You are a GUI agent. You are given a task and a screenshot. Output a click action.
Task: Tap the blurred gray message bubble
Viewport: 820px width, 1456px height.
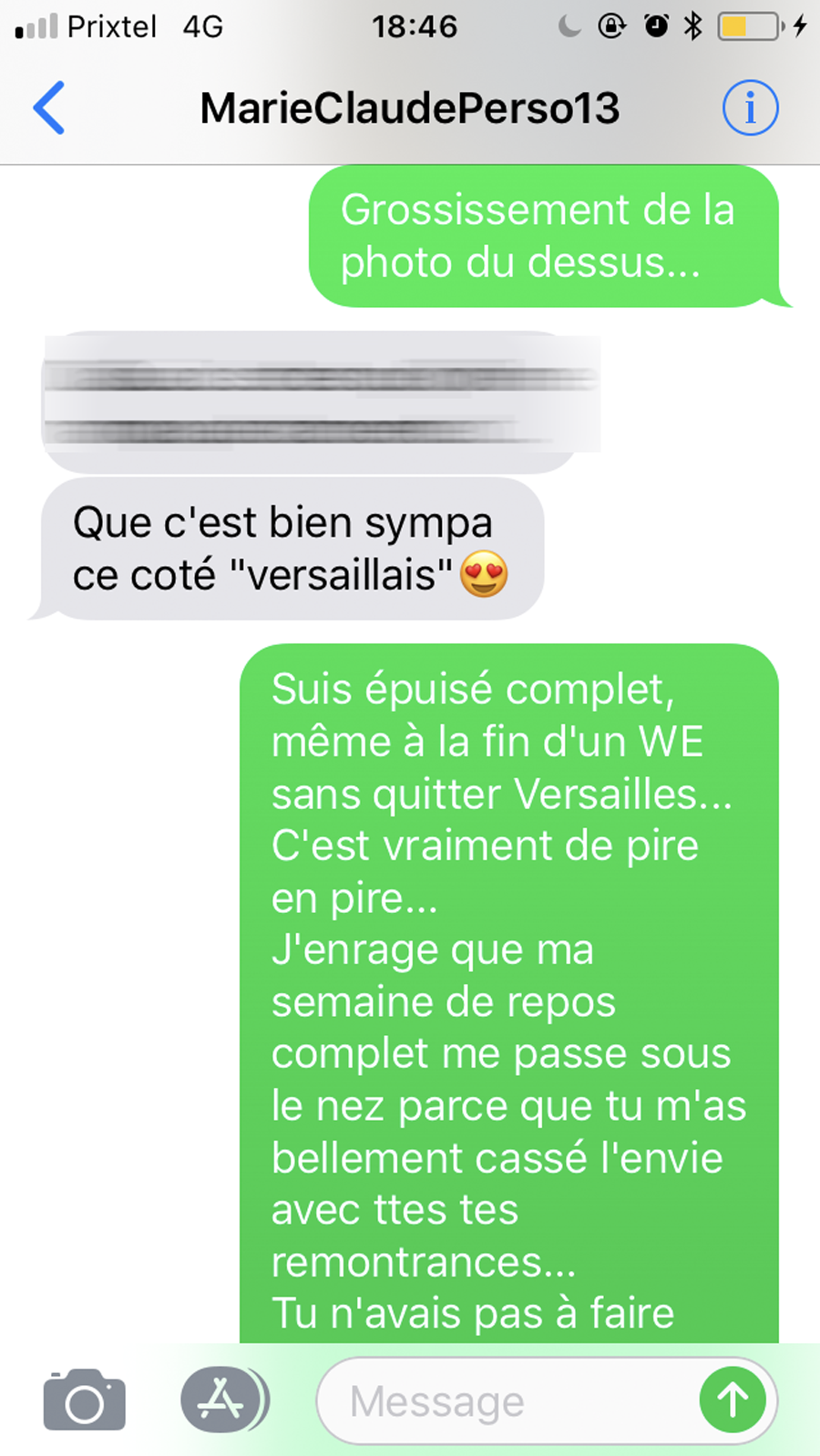[321, 401]
